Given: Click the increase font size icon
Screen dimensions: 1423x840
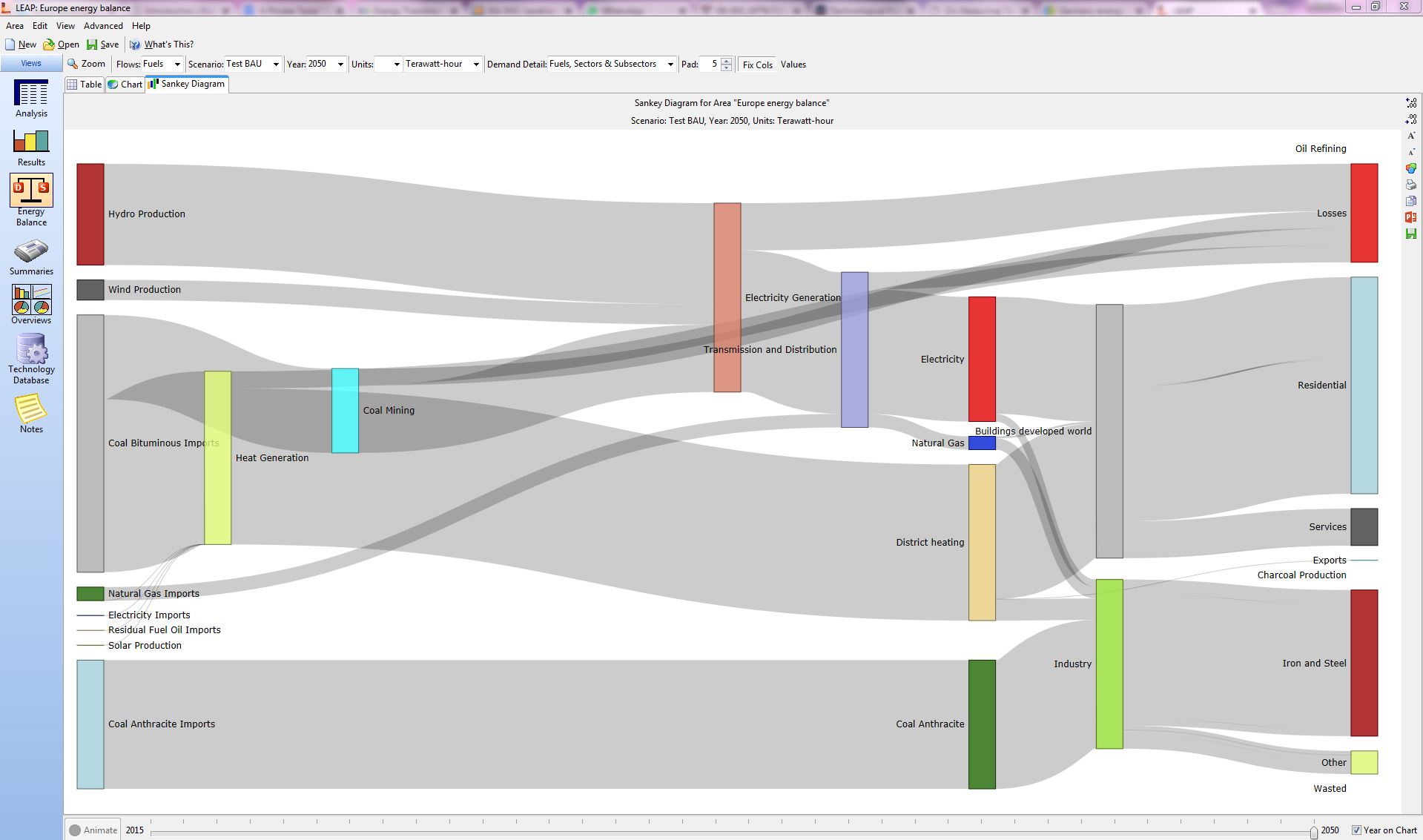Looking at the screenshot, I should pyautogui.click(x=1410, y=136).
